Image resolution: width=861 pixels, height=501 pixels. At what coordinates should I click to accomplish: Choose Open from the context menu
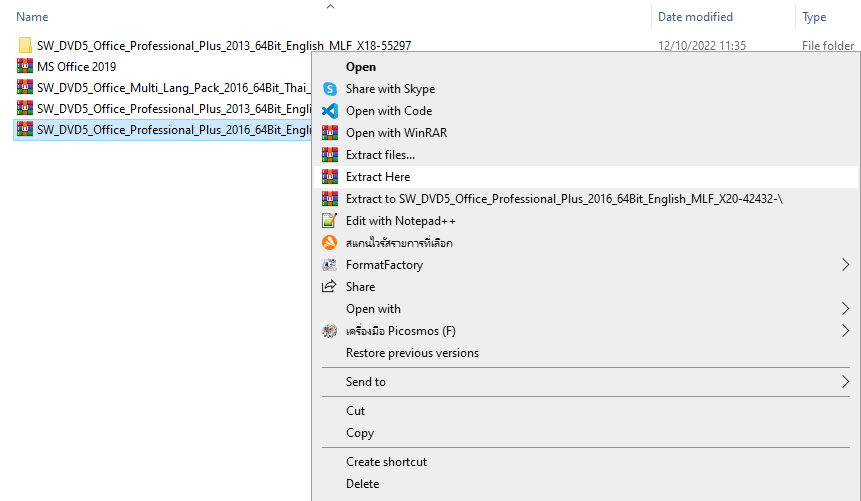point(361,67)
